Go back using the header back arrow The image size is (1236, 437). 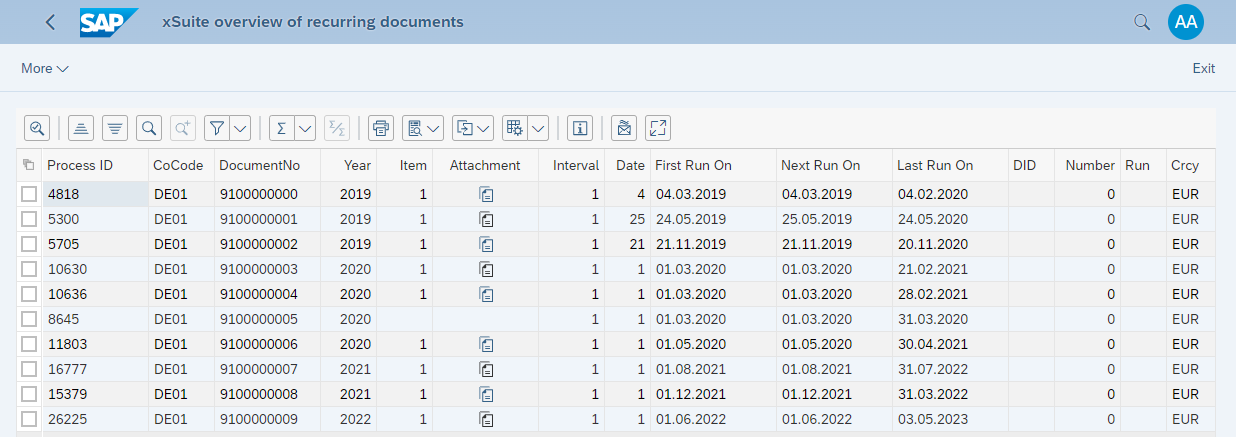coord(50,22)
